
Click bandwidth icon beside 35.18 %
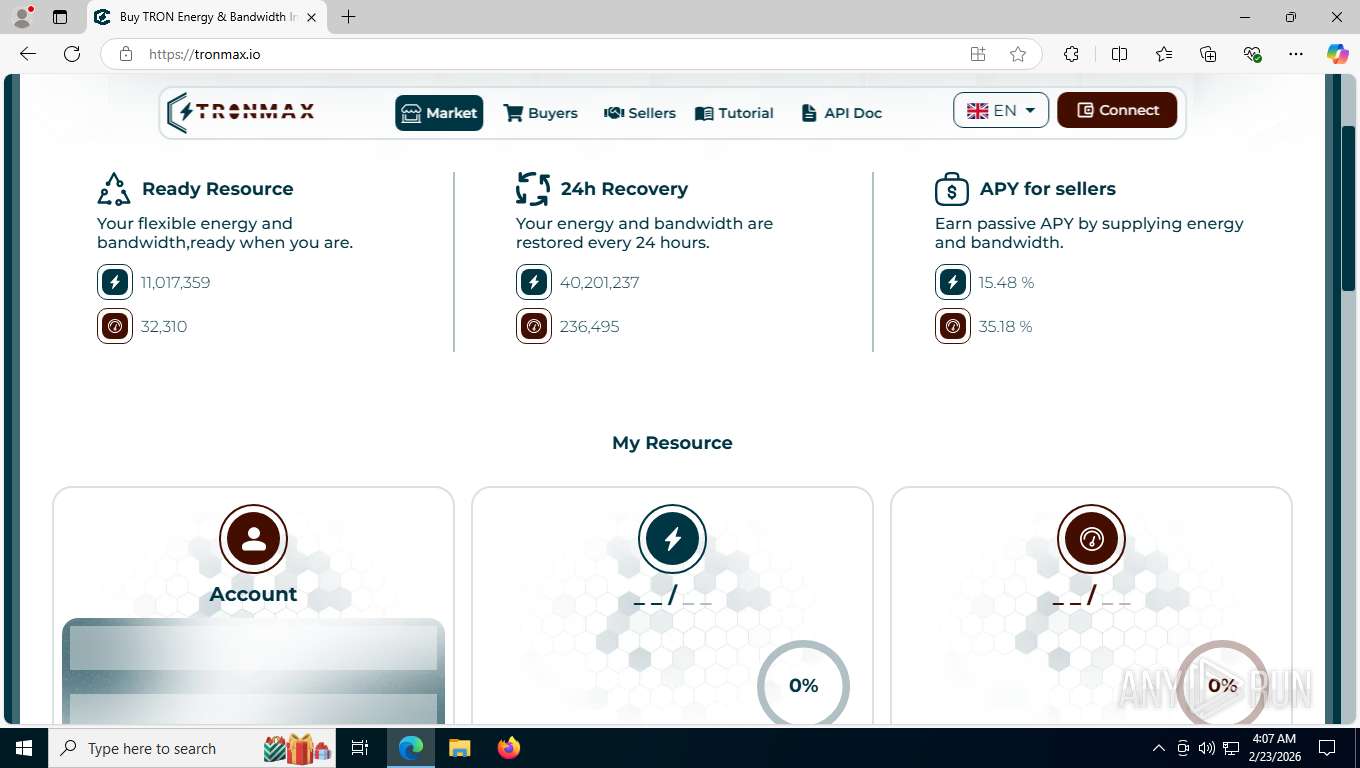tap(953, 326)
